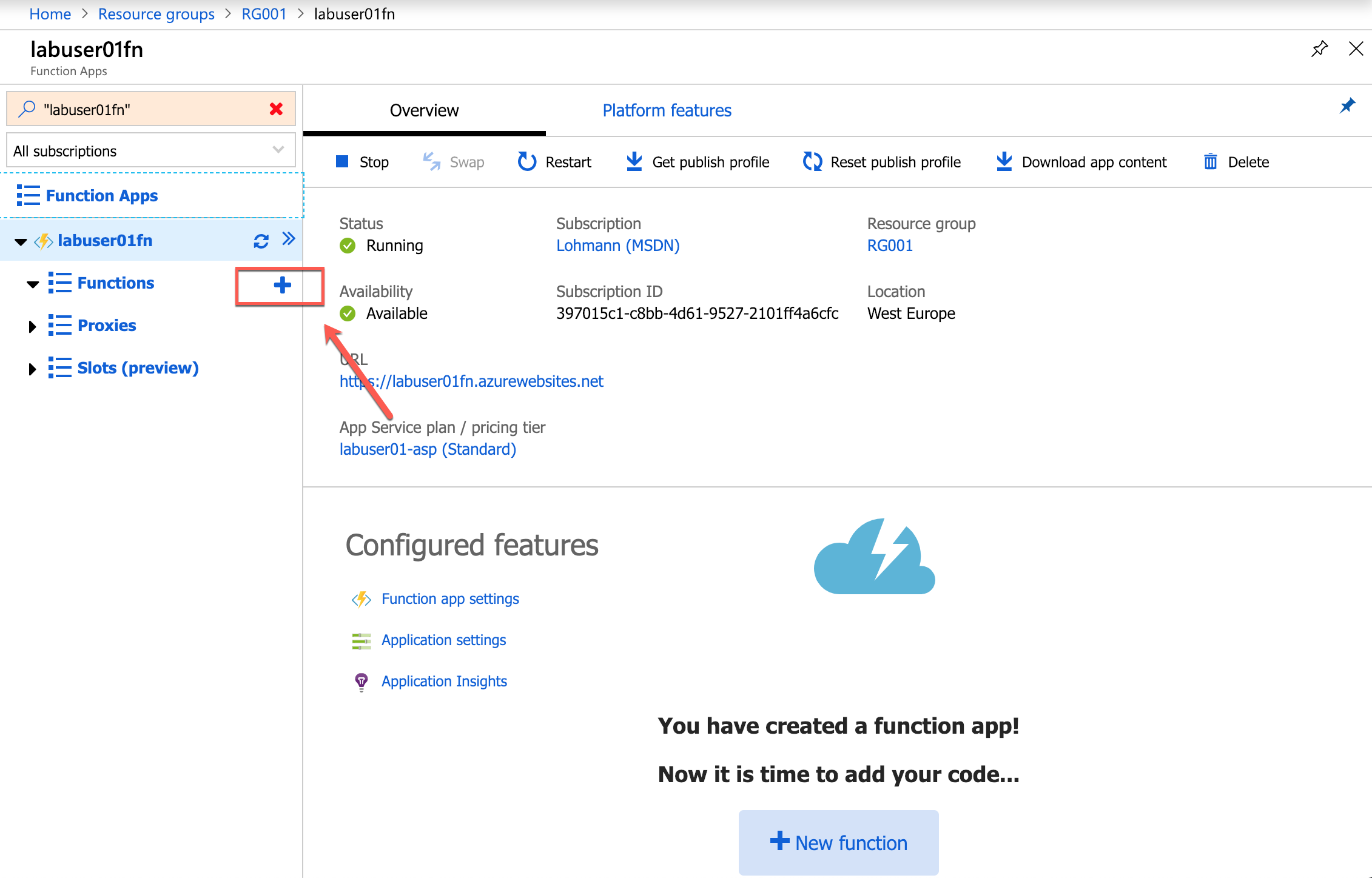Click the Functions list icon

coord(59,283)
